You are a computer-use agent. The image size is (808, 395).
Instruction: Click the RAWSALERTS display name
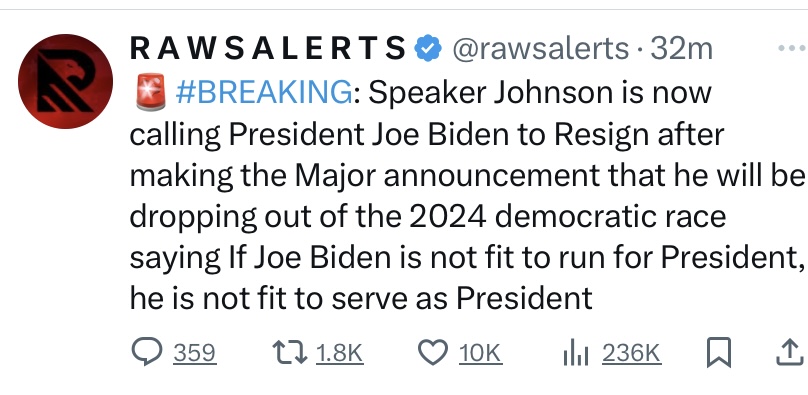(268, 48)
